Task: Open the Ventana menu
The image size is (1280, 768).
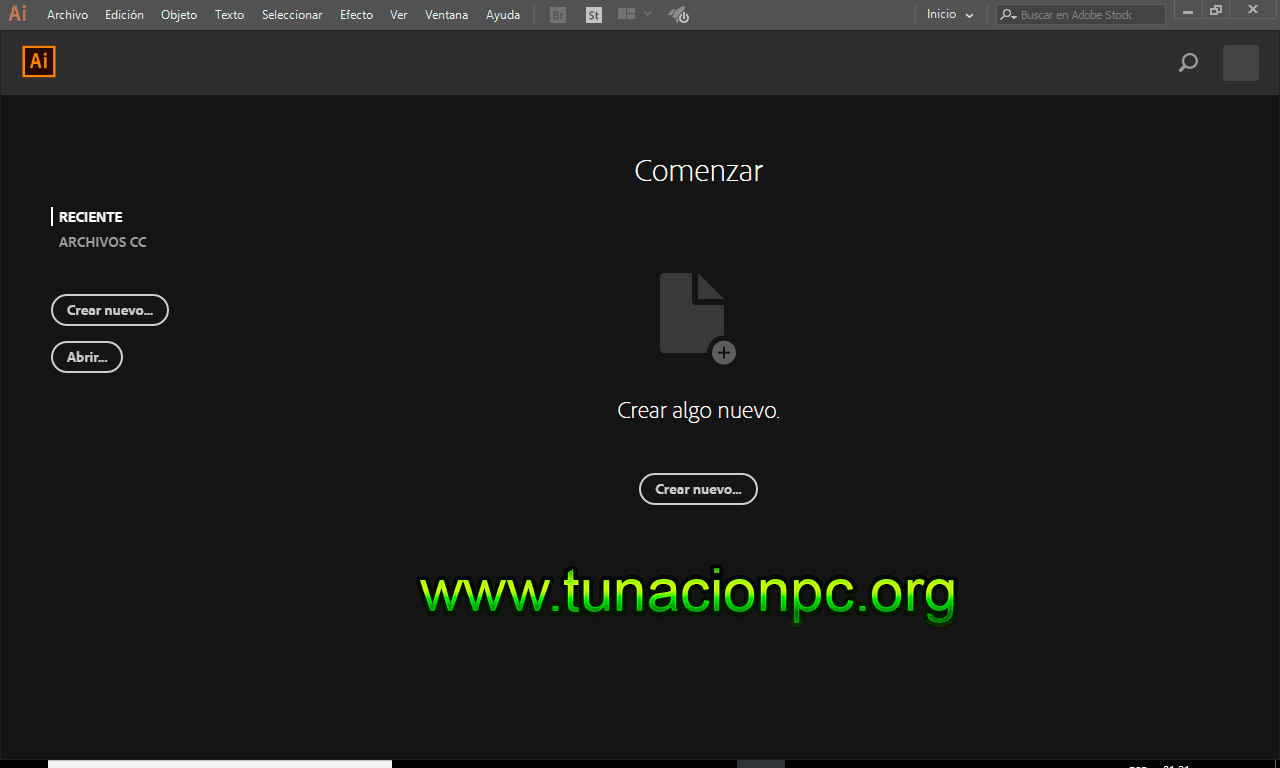Action: pos(446,15)
